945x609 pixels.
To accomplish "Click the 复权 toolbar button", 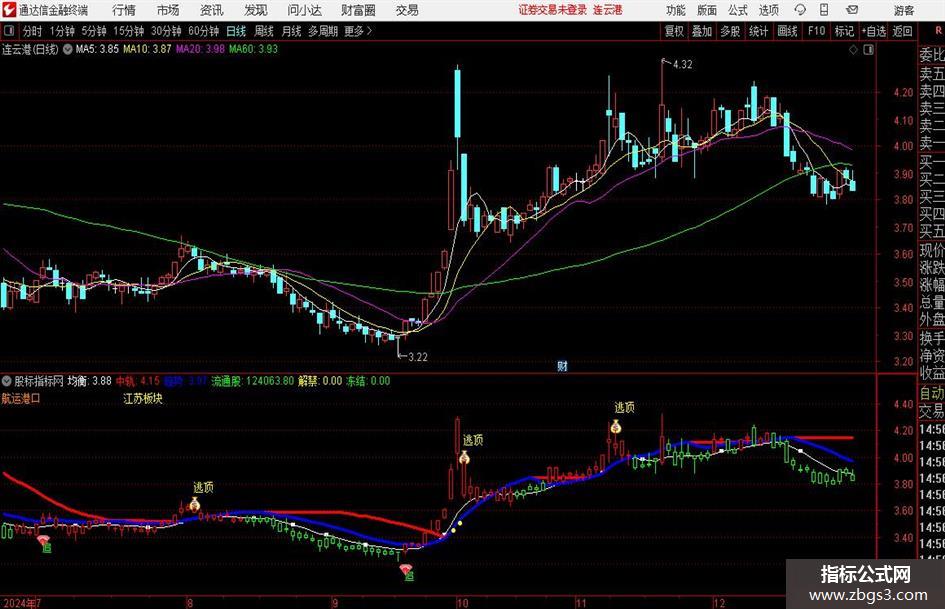I will click(674, 31).
